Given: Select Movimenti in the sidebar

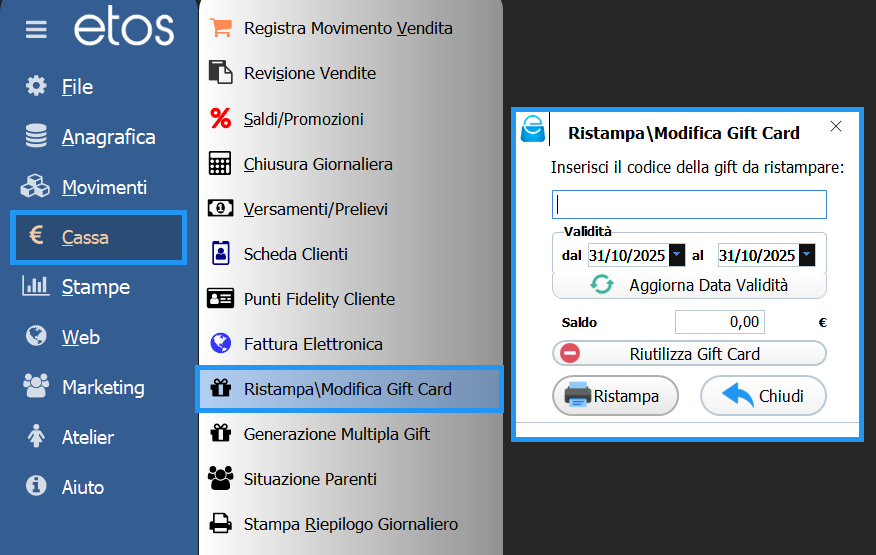Looking at the screenshot, I should (x=104, y=187).
